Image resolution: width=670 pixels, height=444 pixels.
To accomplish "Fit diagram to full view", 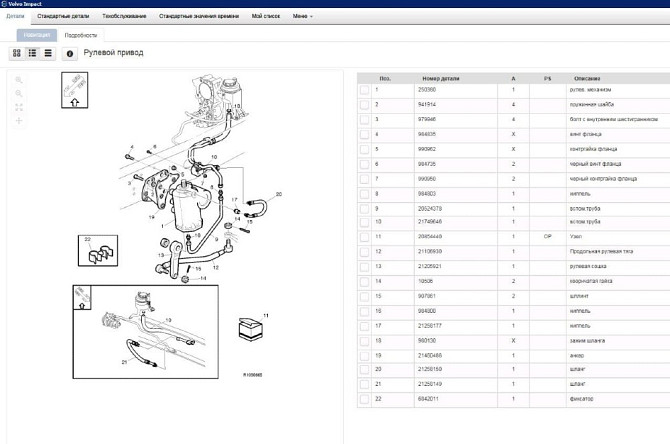I will 18,107.
